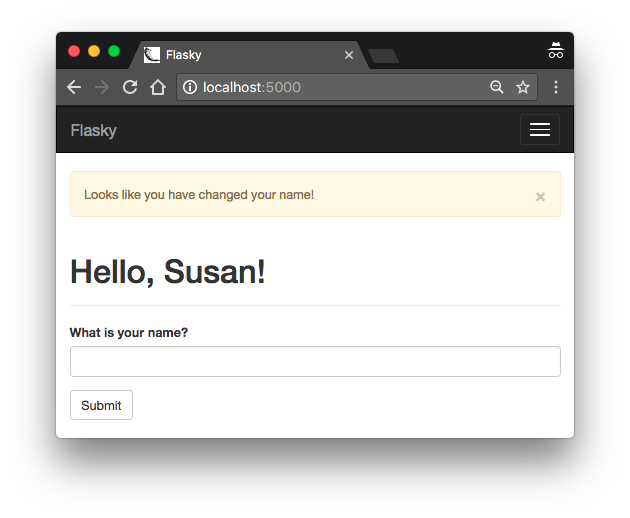Screen dimensions: 630x518
Task: Close the Flasky browser tab
Action: [x=349, y=55]
